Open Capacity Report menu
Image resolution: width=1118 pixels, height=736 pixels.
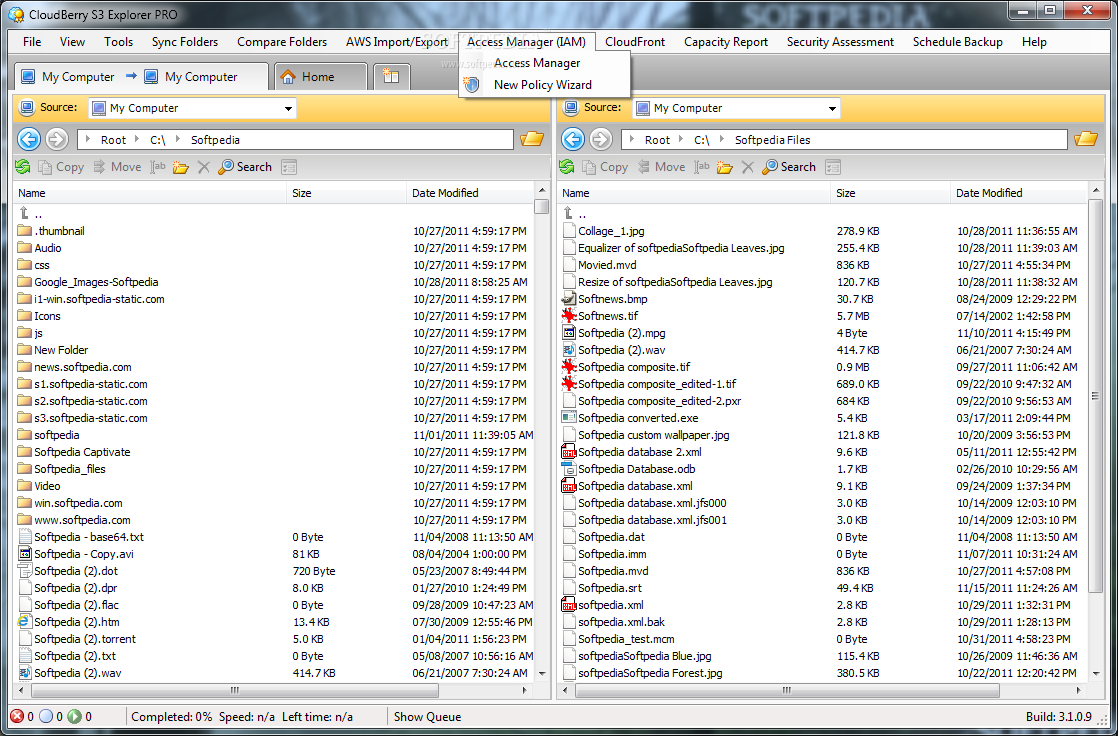726,42
